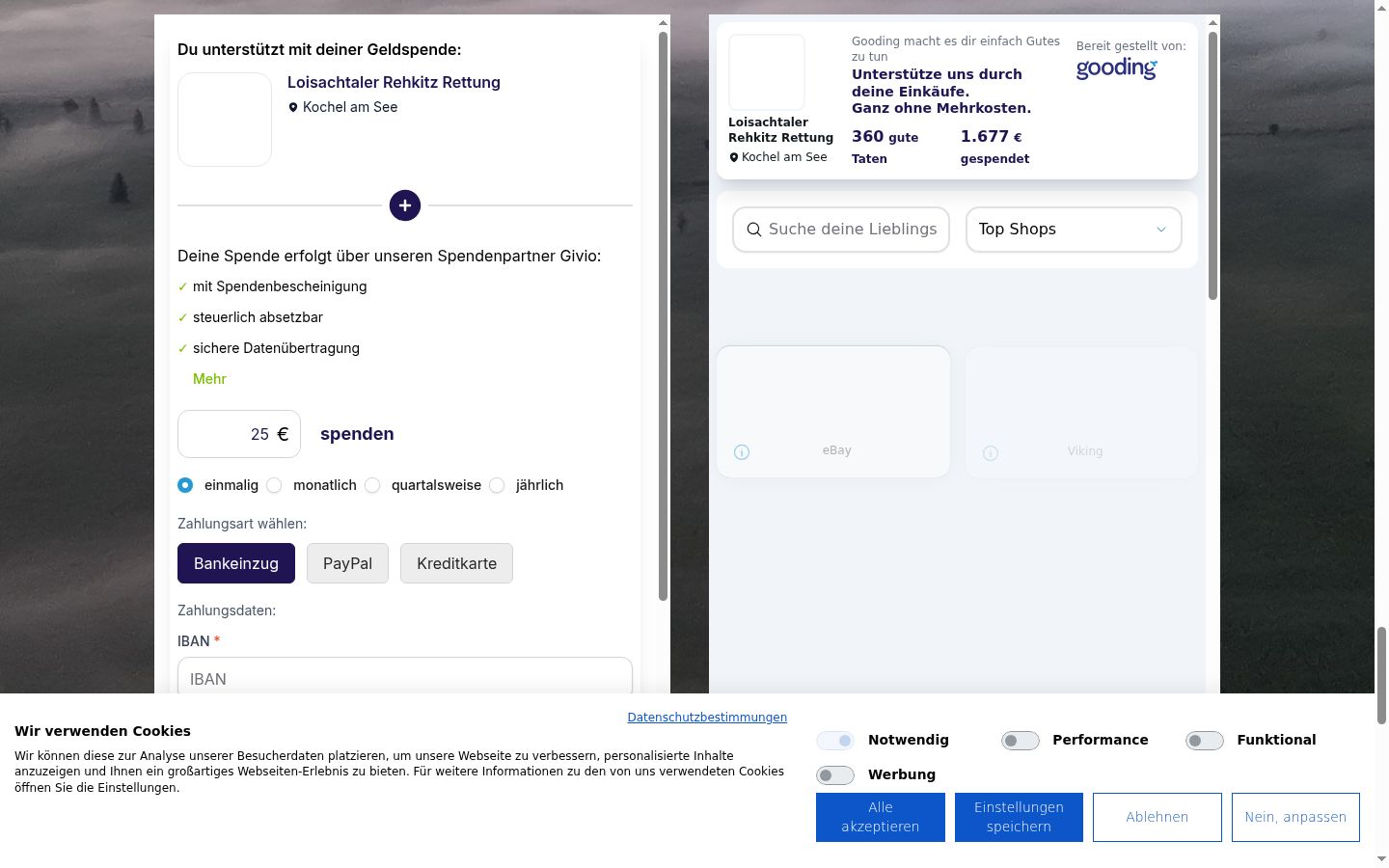Select the monatlich donation frequency
1389x868 pixels.
[274, 485]
